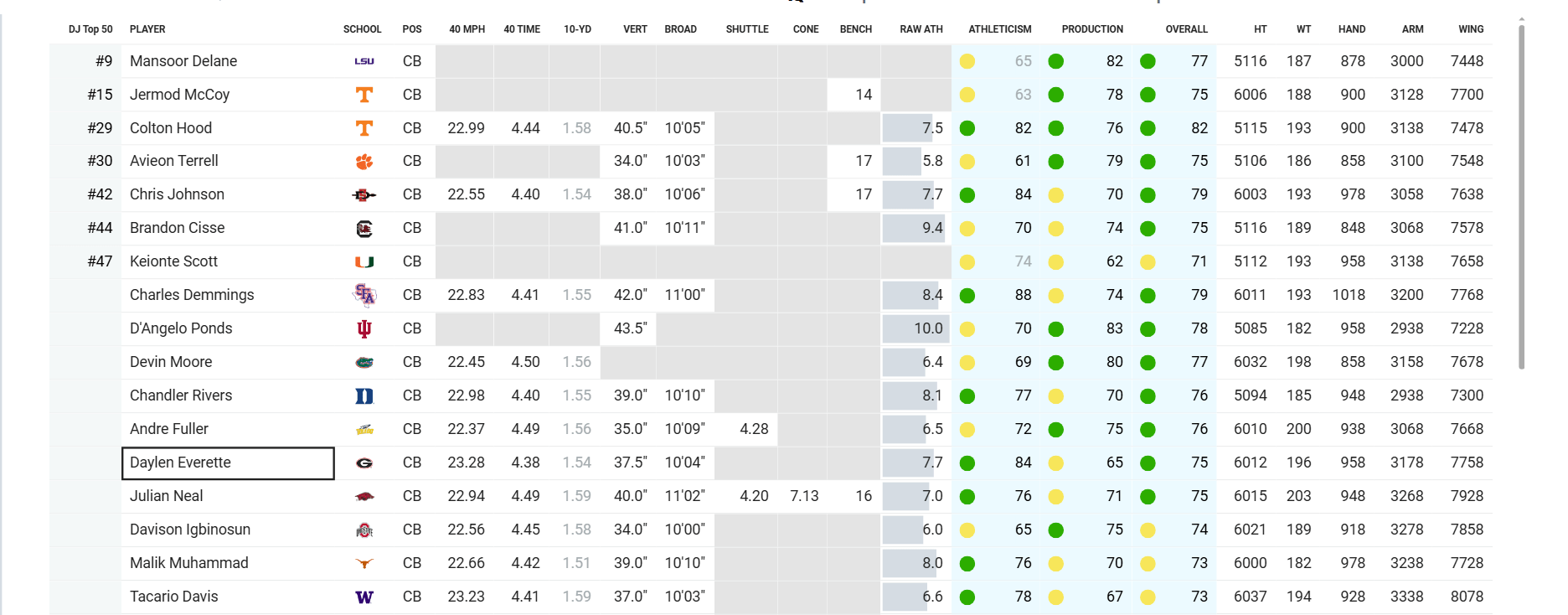Click the ATHLETICISM column header
Viewport: 1568px width, 615px height.
click(x=999, y=29)
